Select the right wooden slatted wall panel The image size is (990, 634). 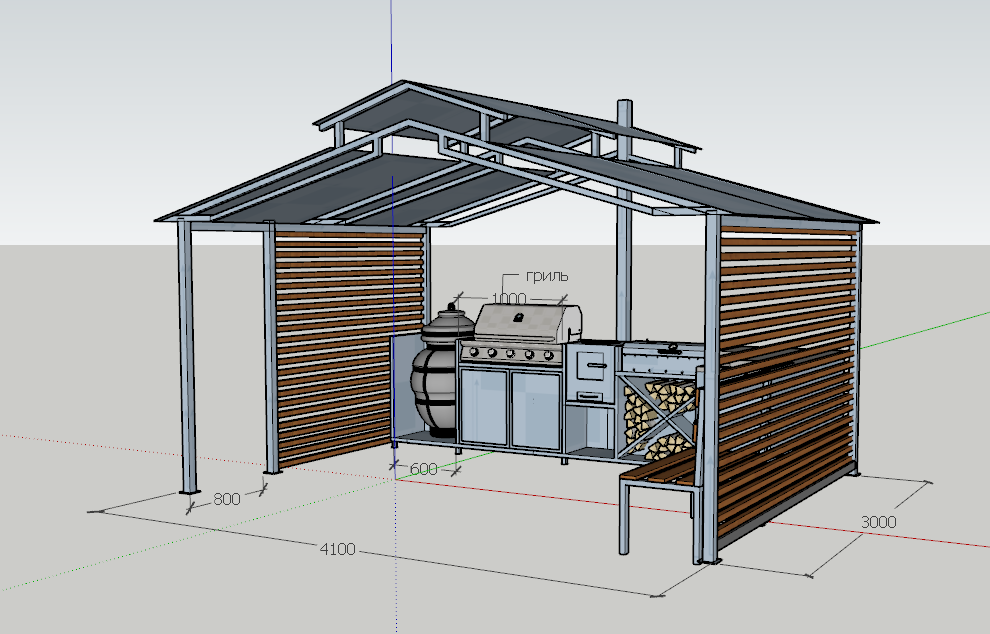point(785,380)
